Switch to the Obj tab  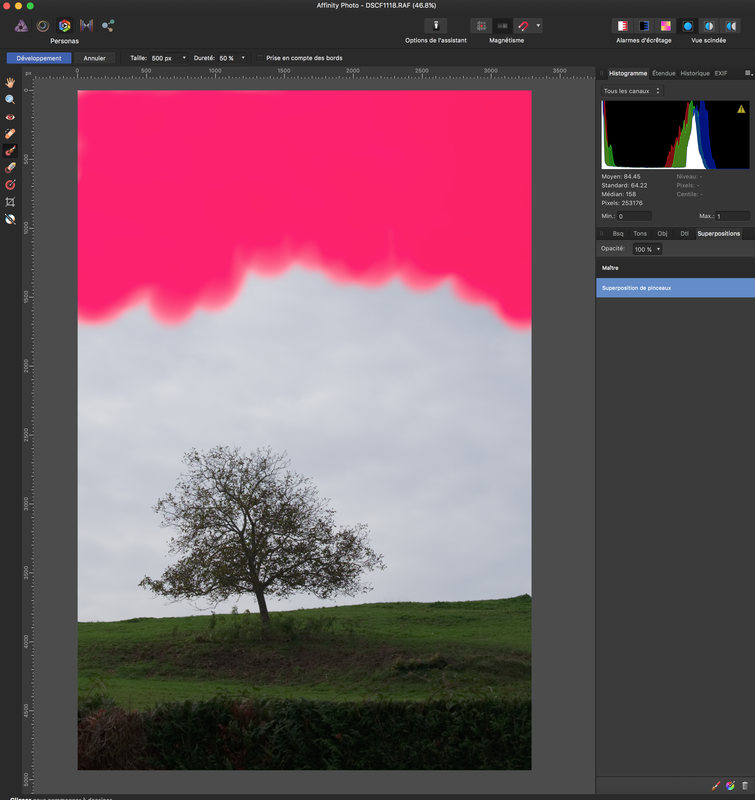tap(662, 234)
